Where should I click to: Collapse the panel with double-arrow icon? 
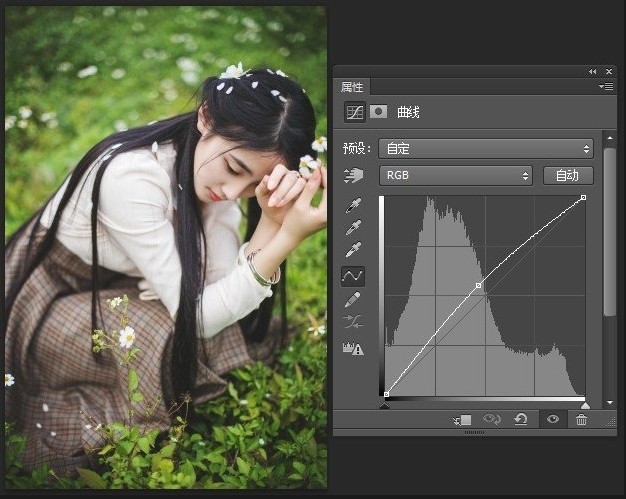592,71
